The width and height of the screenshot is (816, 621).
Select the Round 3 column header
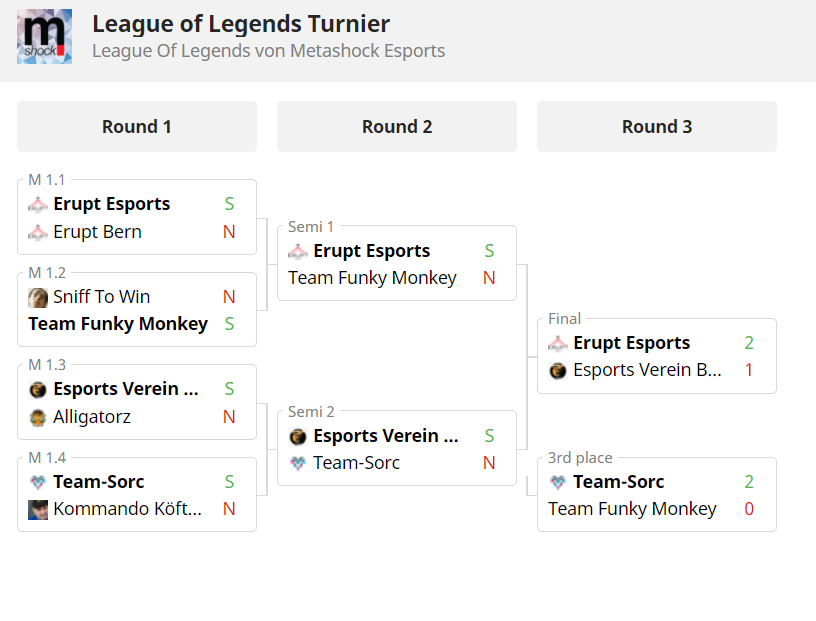point(657,126)
